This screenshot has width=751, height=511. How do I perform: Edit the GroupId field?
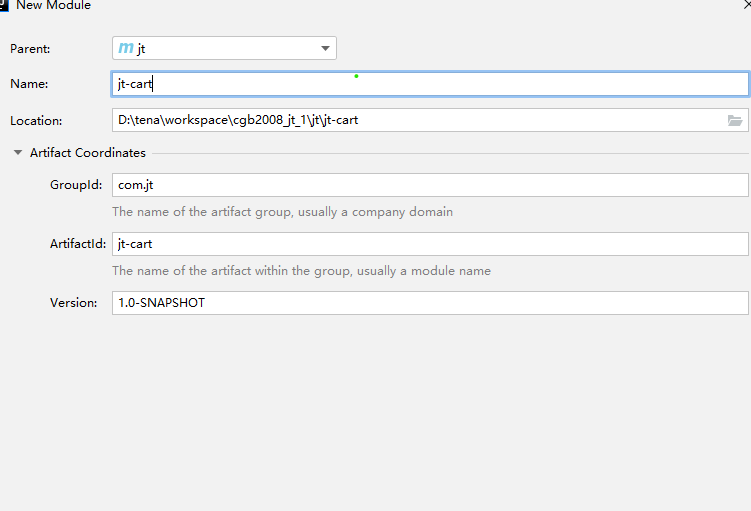[430, 185]
